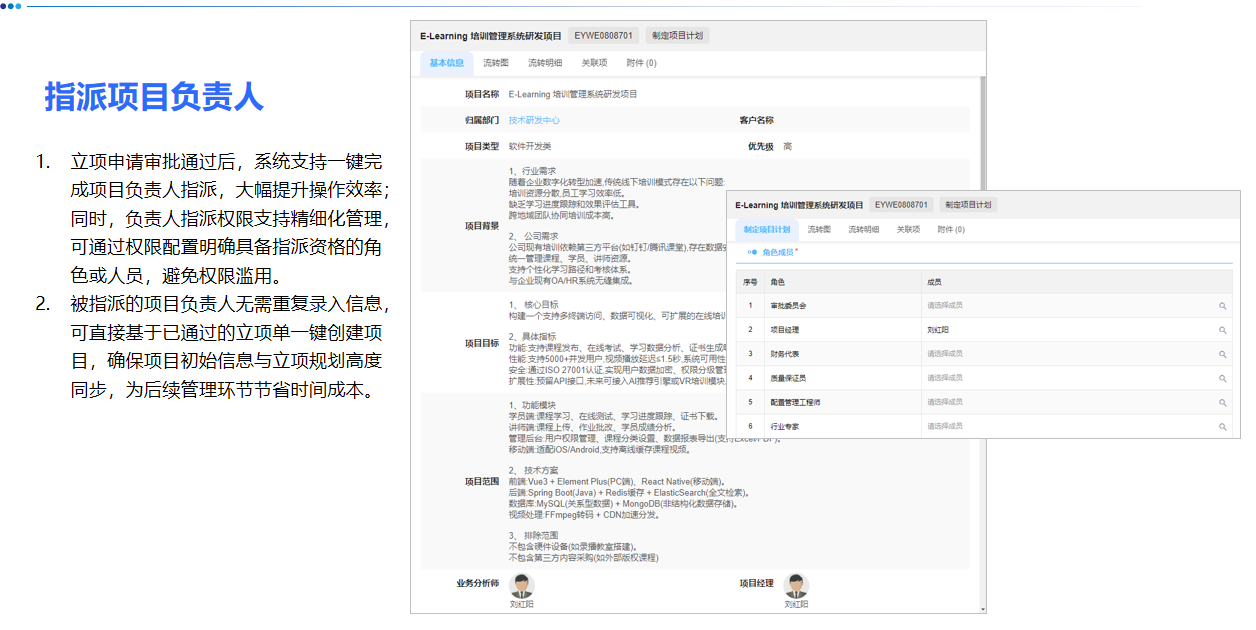Select the 基本信息 tab
The image size is (1256, 630).
tap(446, 62)
